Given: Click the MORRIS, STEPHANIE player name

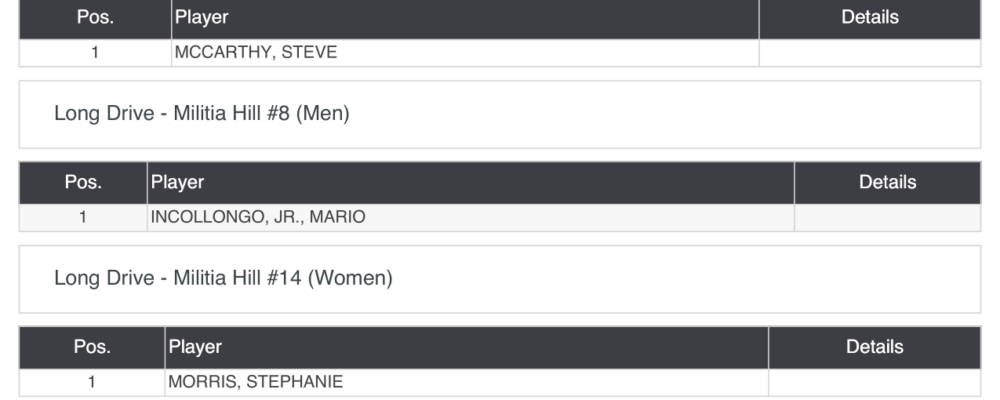Looking at the screenshot, I should pyautogui.click(x=255, y=381).
